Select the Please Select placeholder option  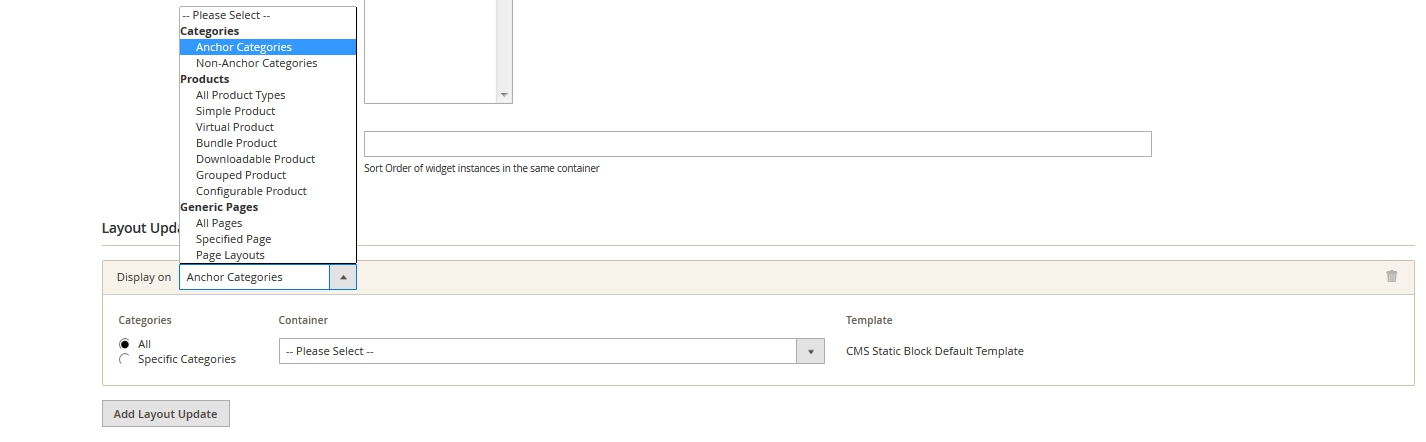[226, 15]
